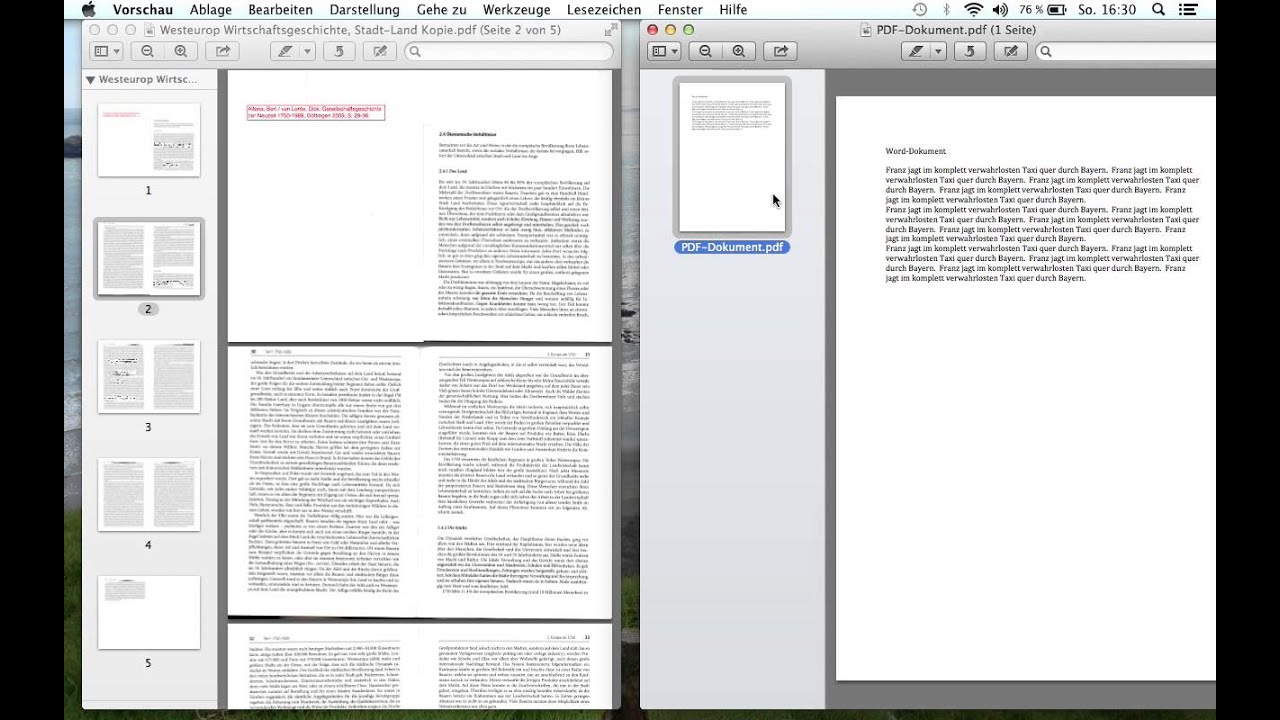Select page 2 thumbnail in sidebar
The width and height of the screenshot is (1280, 720).
tap(149, 258)
